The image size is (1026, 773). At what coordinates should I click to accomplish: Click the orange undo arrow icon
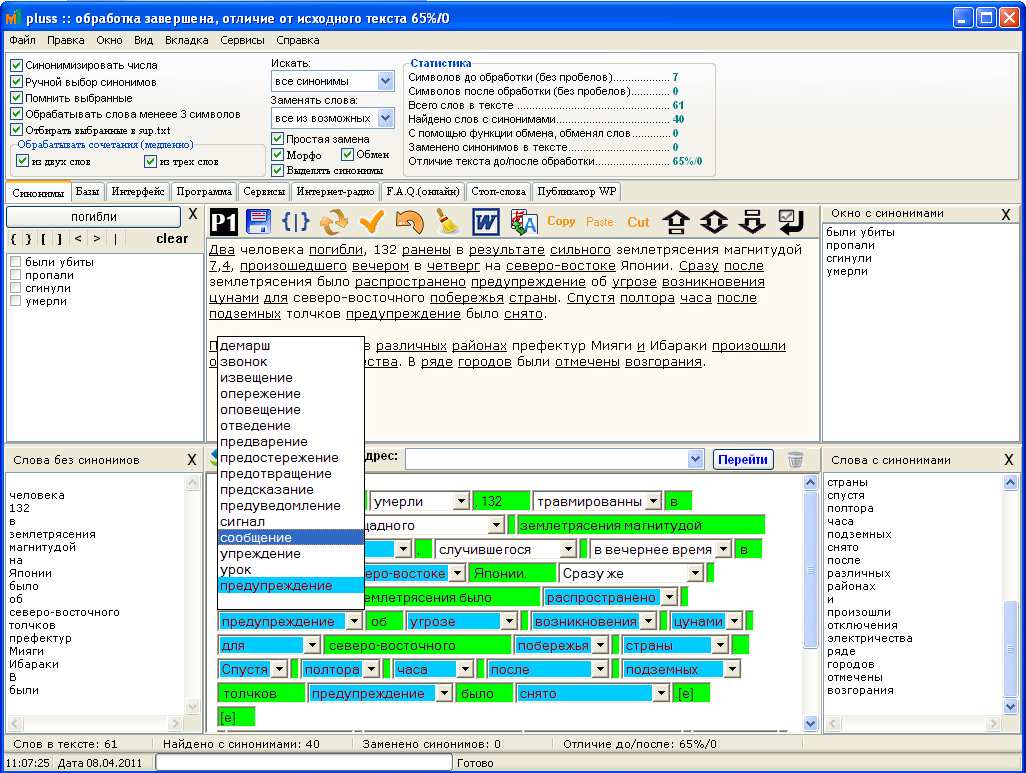(x=409, y=221)
